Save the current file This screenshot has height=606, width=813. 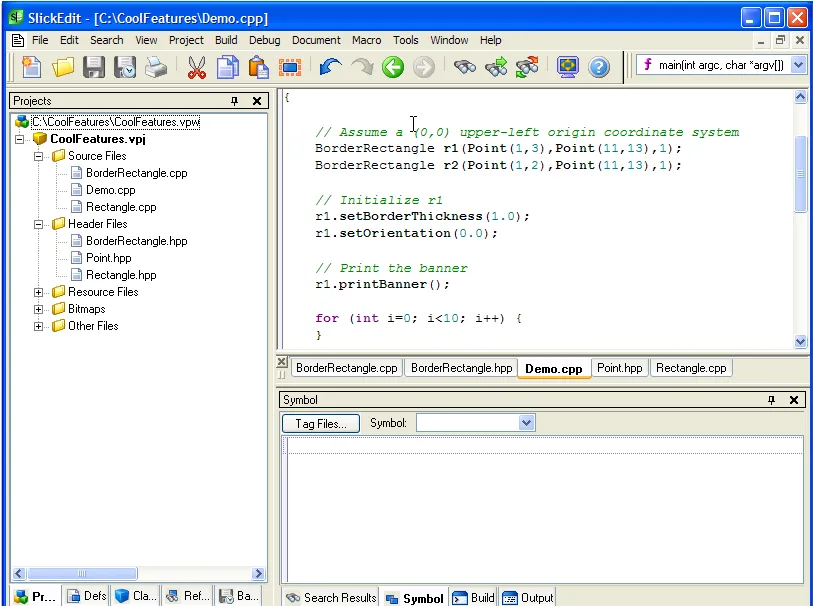pyautogui.click(x=92, y=67)
